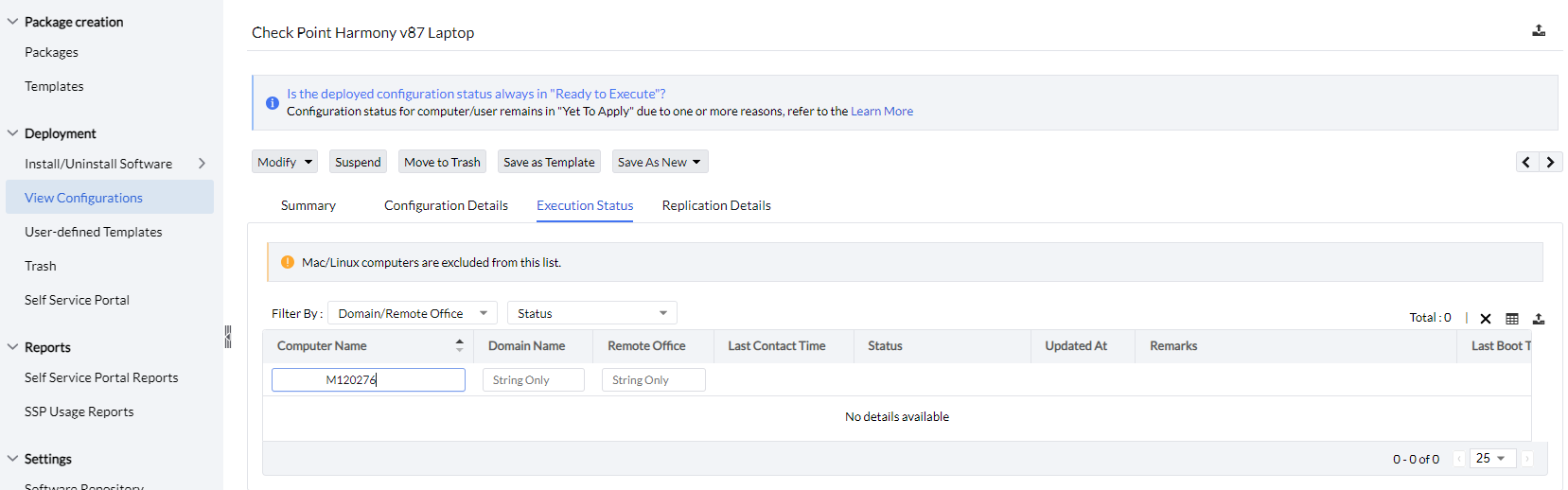Switch to the Replication Details tab
Viewport: 1568px width, 490px height.
click(716, 205)
